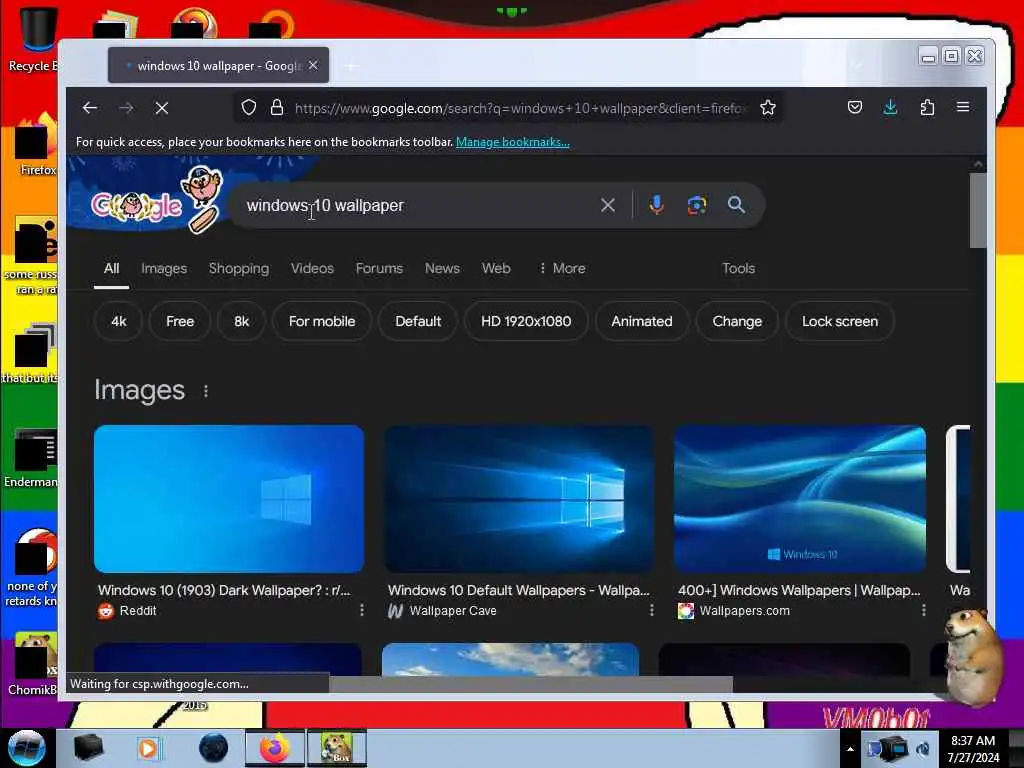Open the Tools search options

(x=739, y=268)
